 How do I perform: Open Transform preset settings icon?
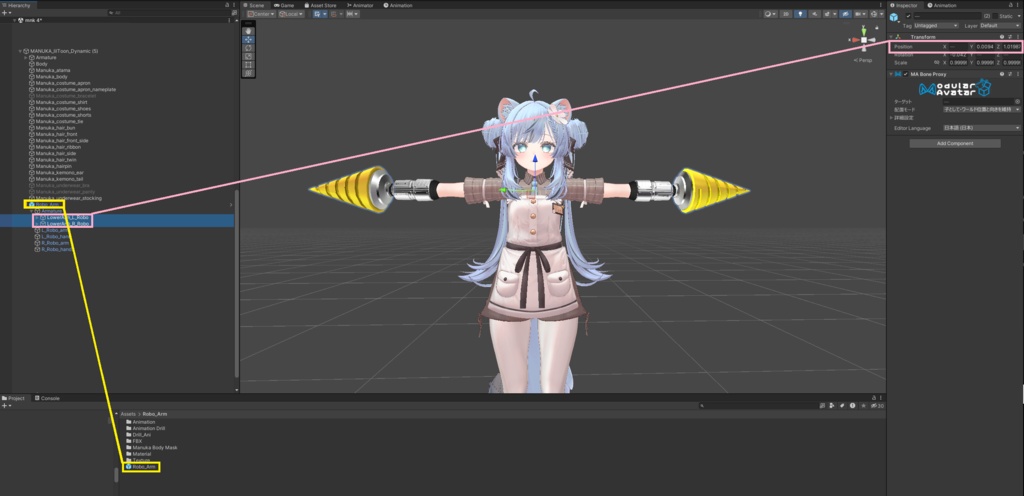[x=1010, y=37]
